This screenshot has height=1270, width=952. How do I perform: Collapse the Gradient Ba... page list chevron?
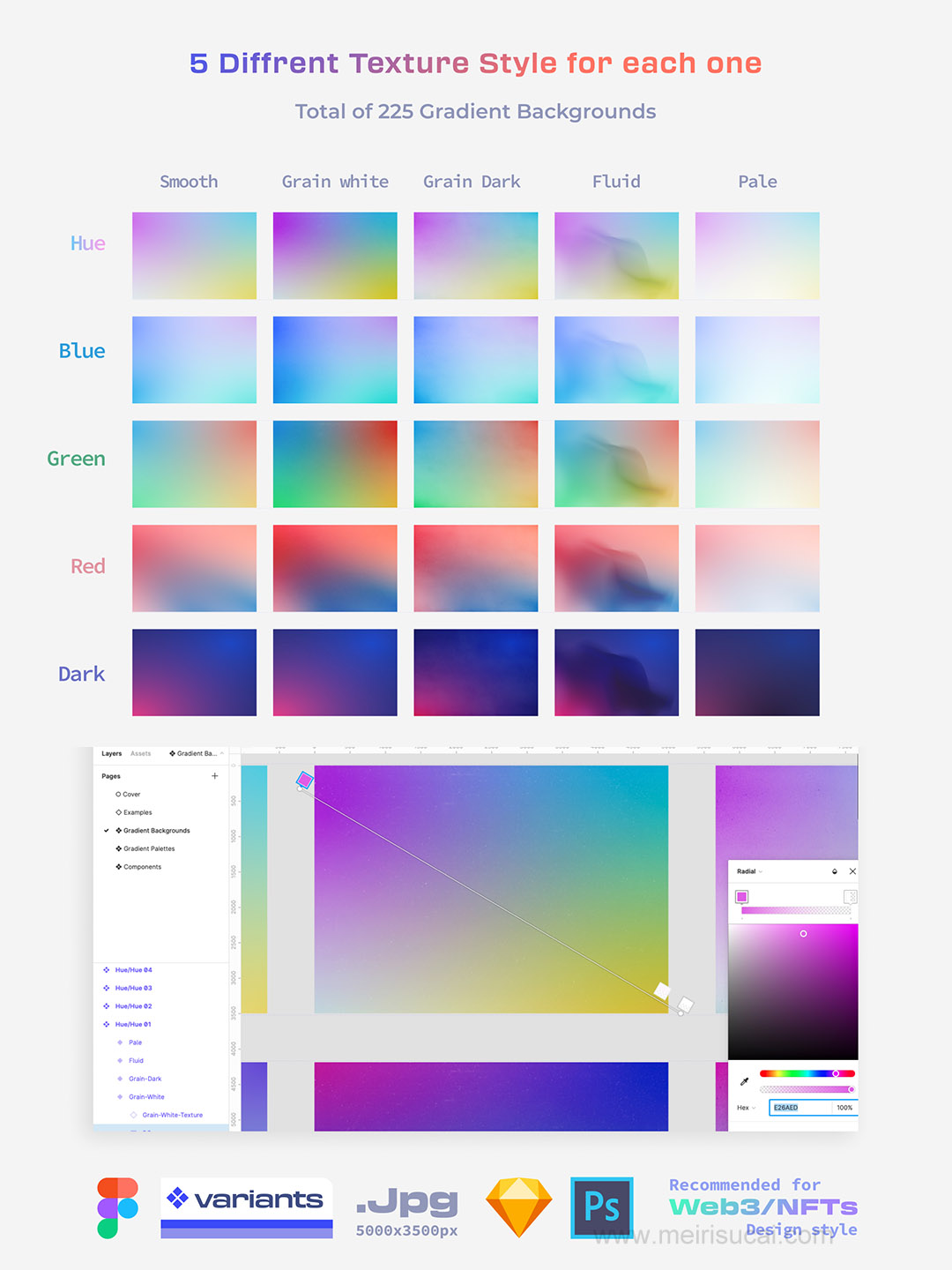pyautogui.click(x=222, y=753)
